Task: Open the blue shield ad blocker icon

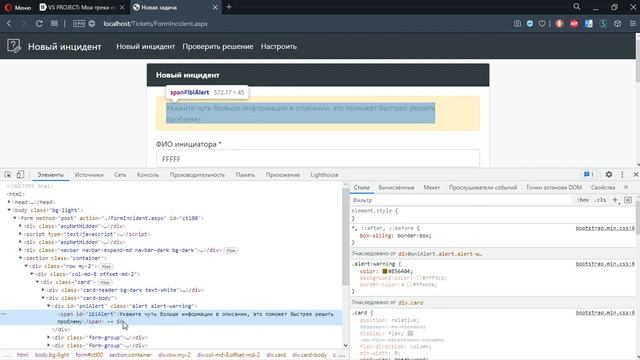Action: pos(530,24)
